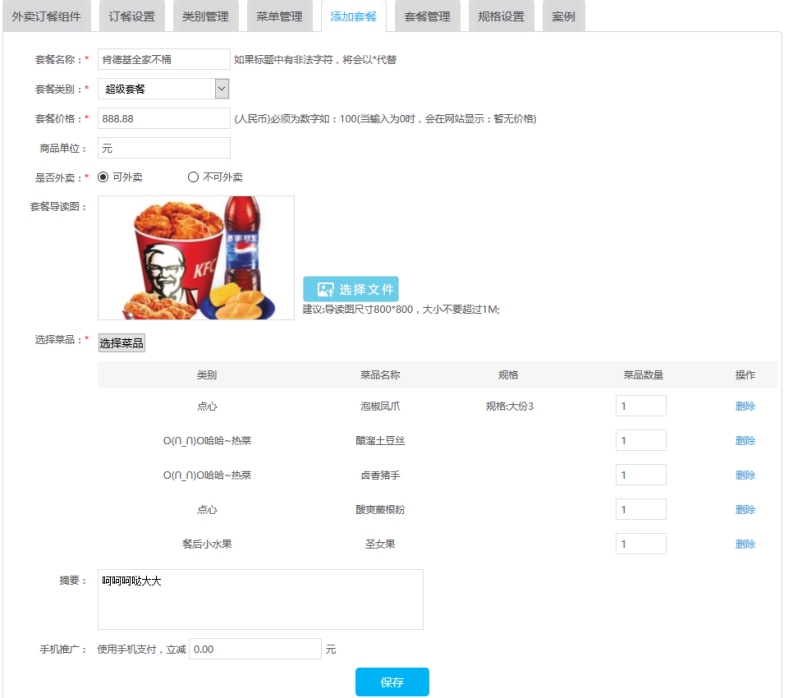
Task: Click the 热菜 category in 醋溜土豆丝 row
Action: 207,441
